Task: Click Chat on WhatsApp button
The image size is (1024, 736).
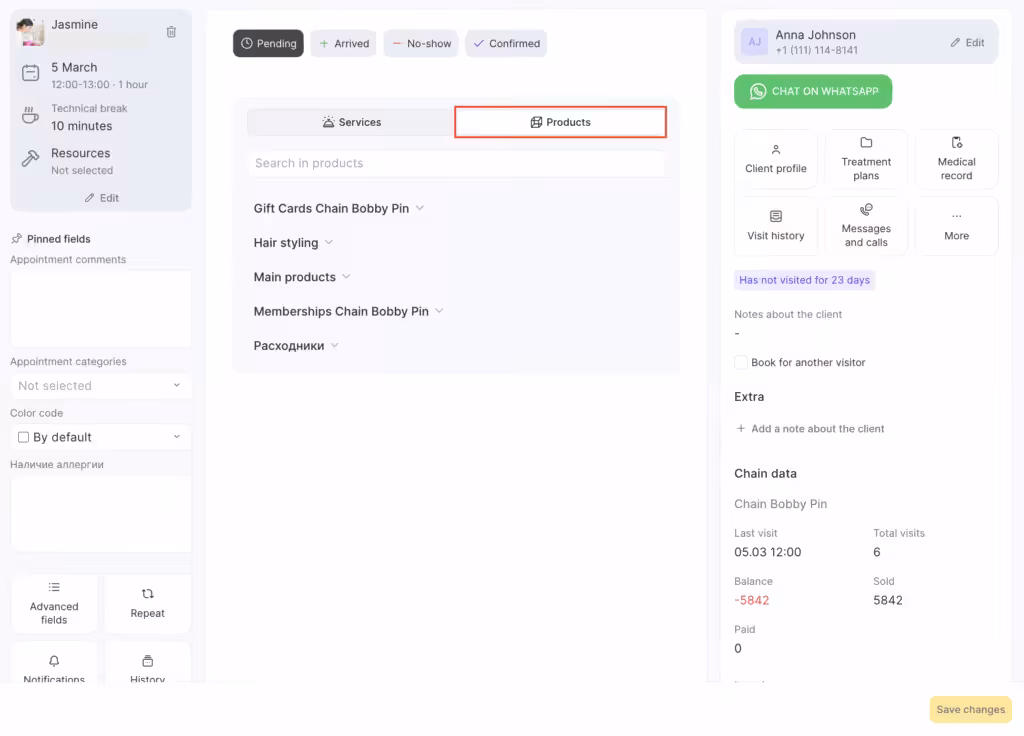Action: point(812,91)
